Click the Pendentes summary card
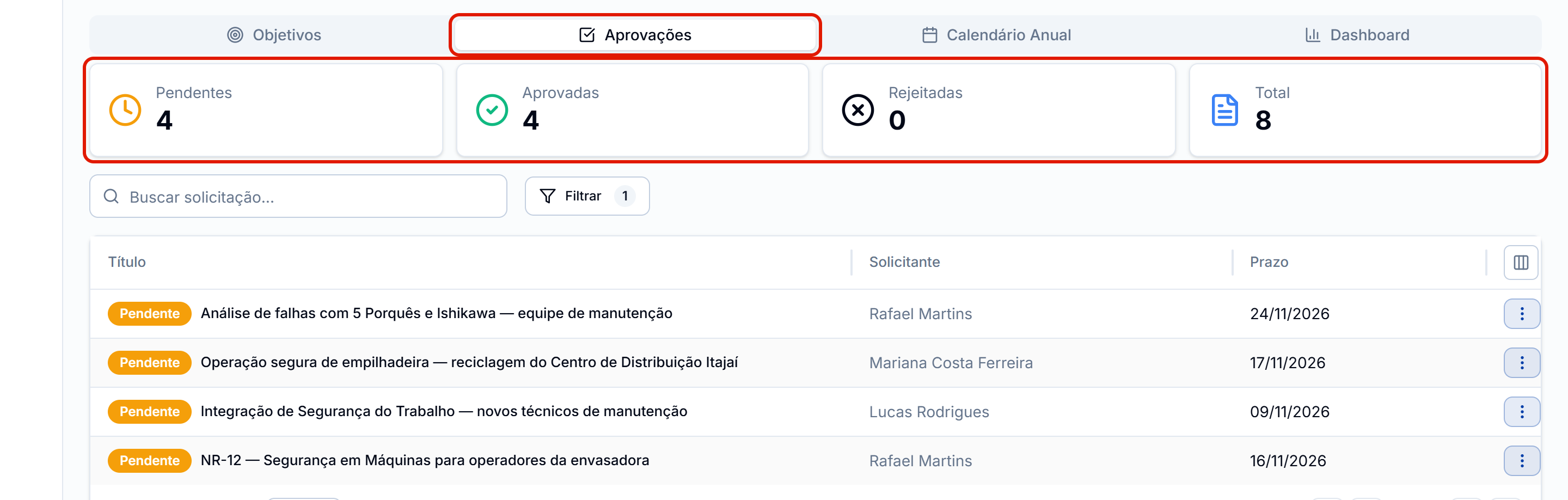This screenshot has width=1568, height=500. click(x=266, y=110)
